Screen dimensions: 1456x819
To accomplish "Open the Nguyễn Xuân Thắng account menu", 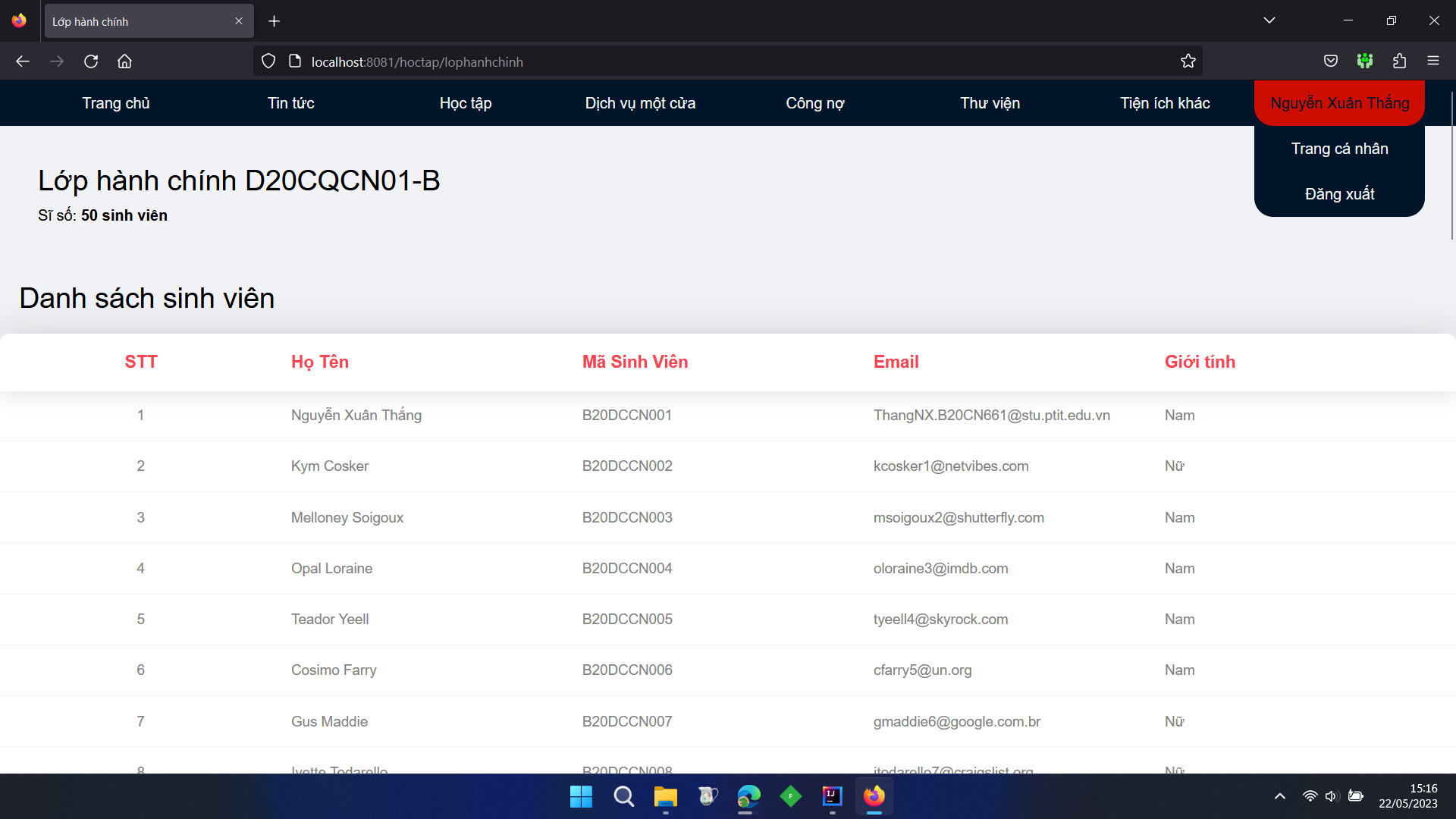I will point(1339,102).
